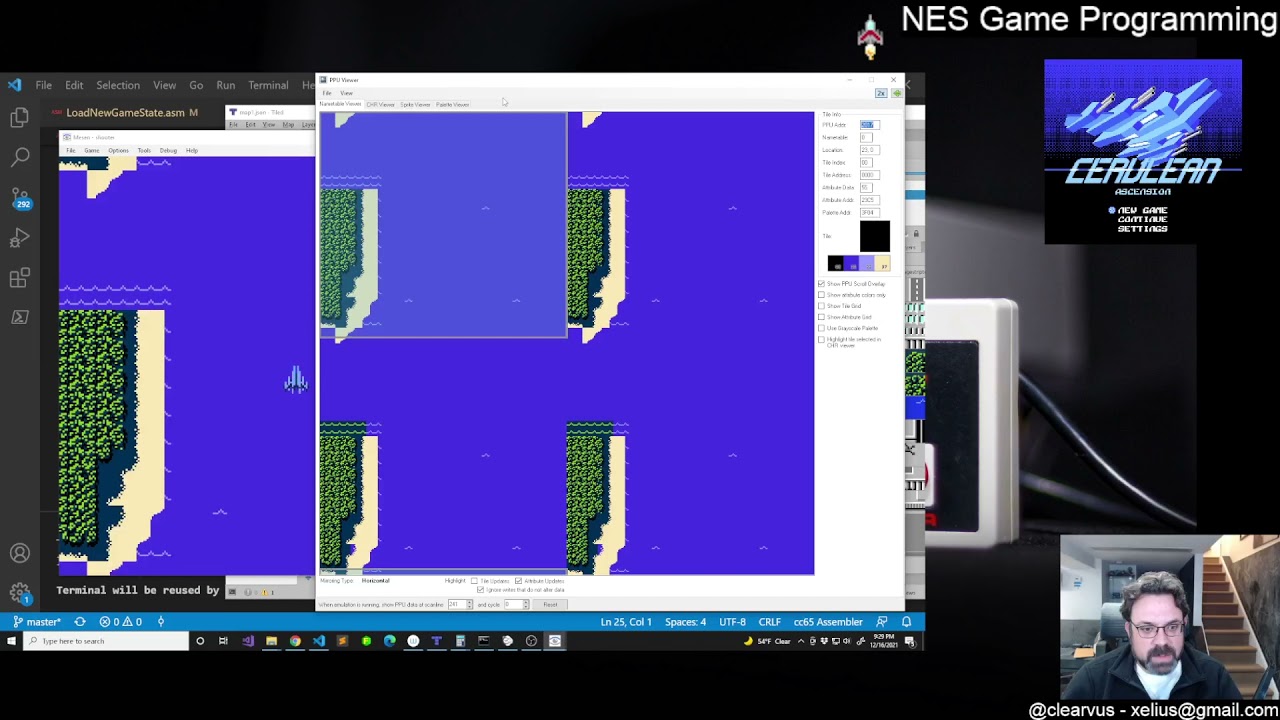Click cc65 Assembler language mode in status bar
The image size is (1280, 720).
coord(828,622)
